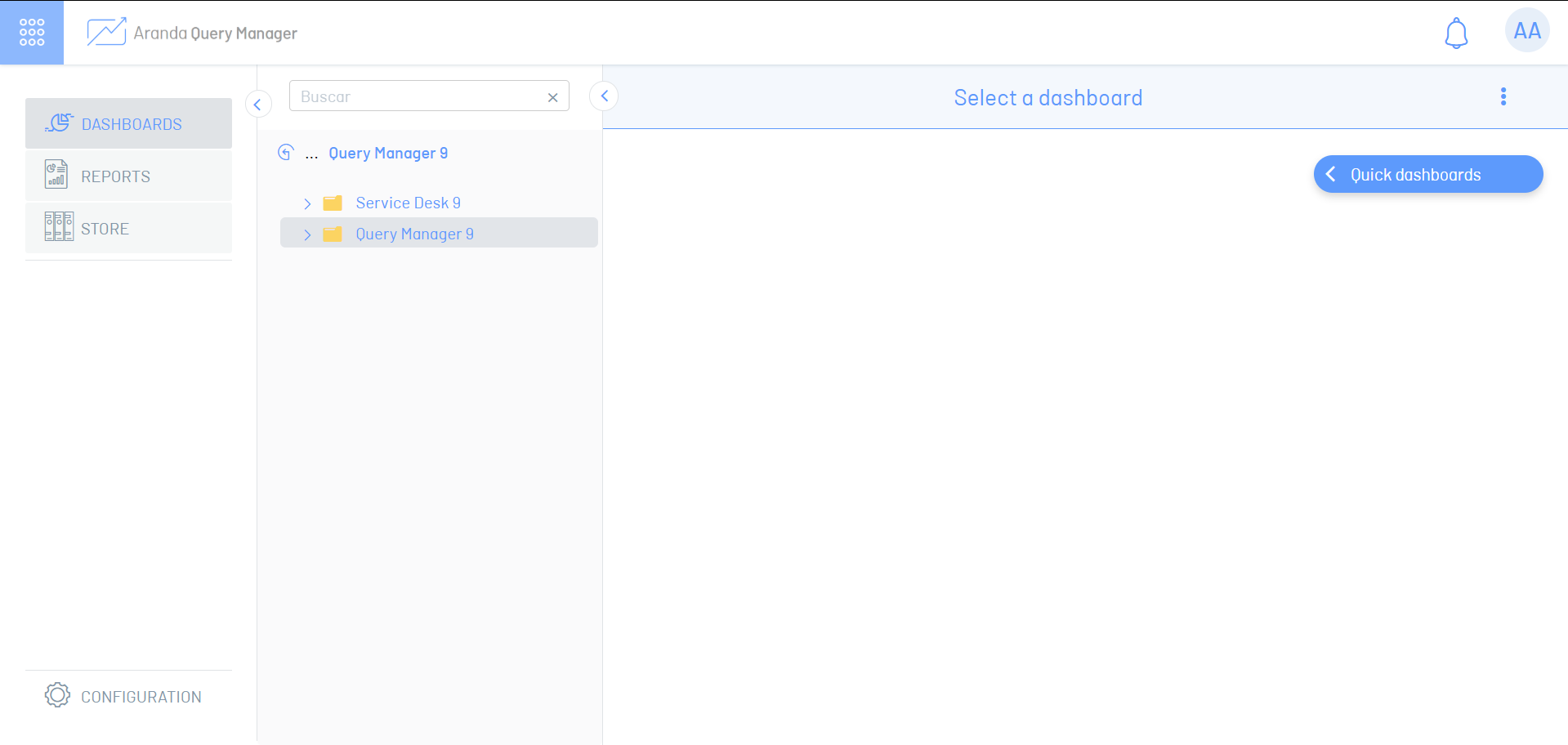Click the back history icon above tree
Viewport: 1568px width, 745px height.
[285, 153]
